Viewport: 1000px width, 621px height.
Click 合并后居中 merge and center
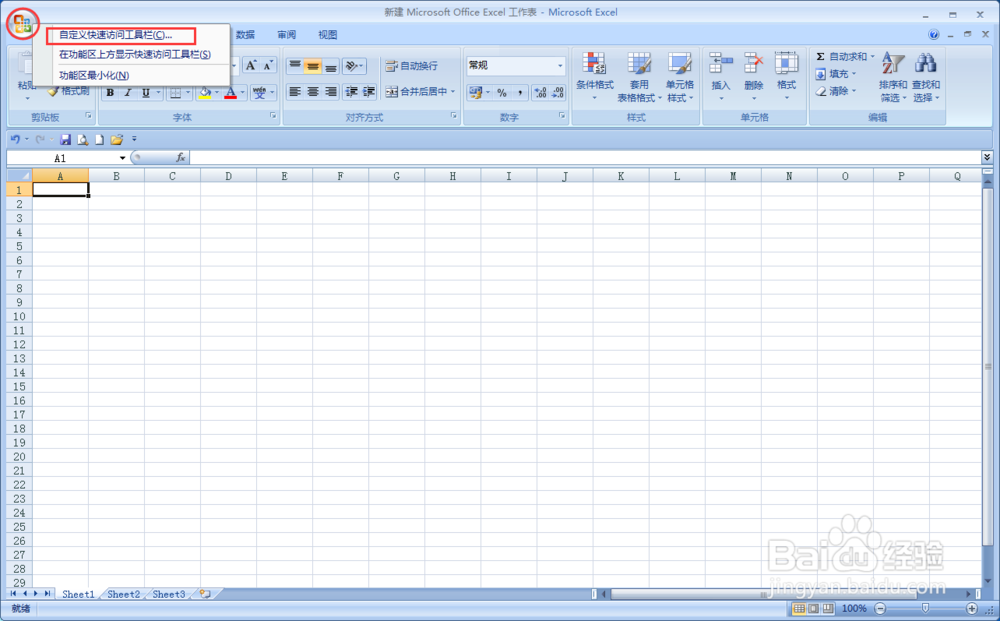[420, 92]
